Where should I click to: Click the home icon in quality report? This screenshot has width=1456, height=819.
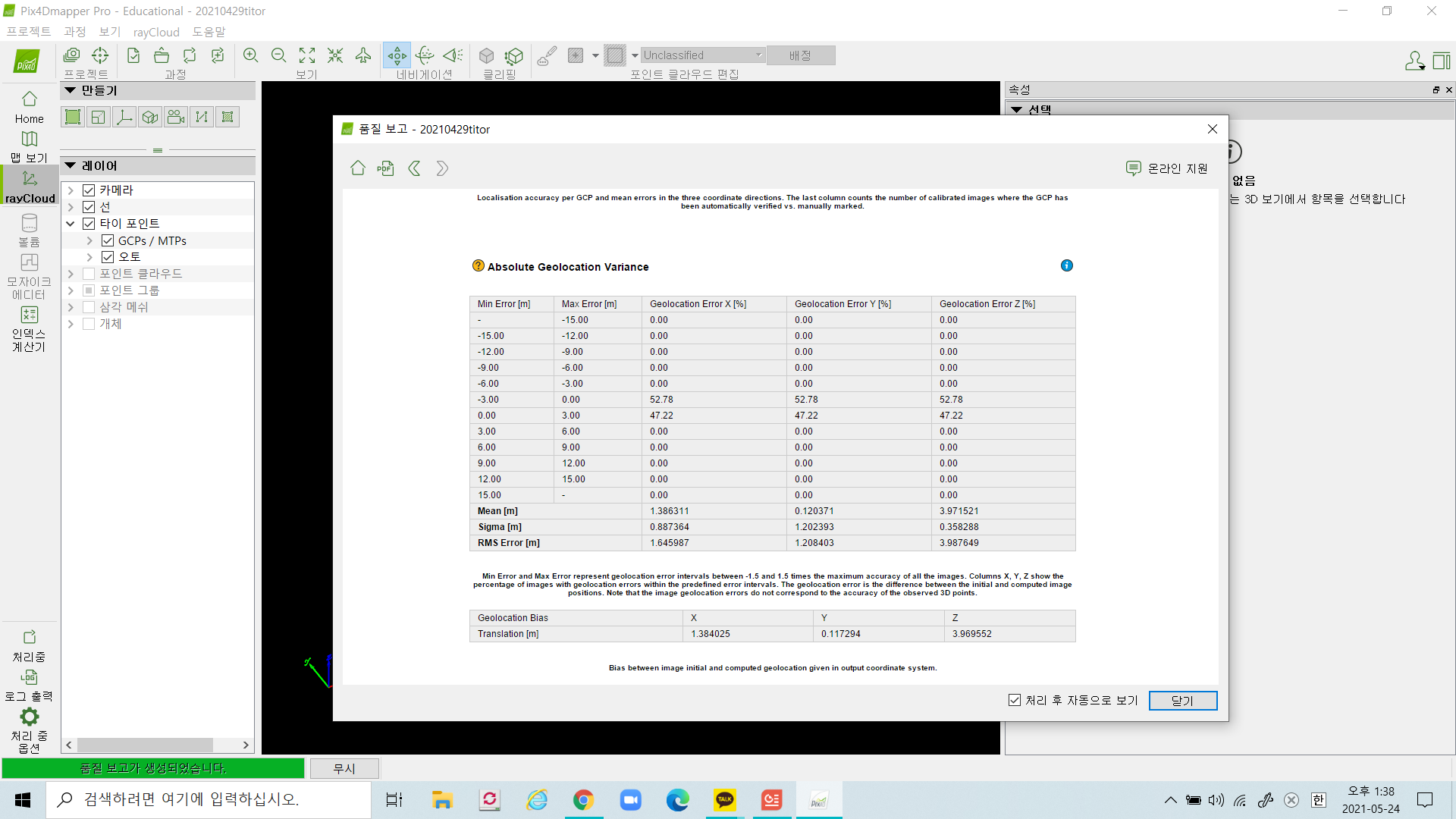(358, 168)
